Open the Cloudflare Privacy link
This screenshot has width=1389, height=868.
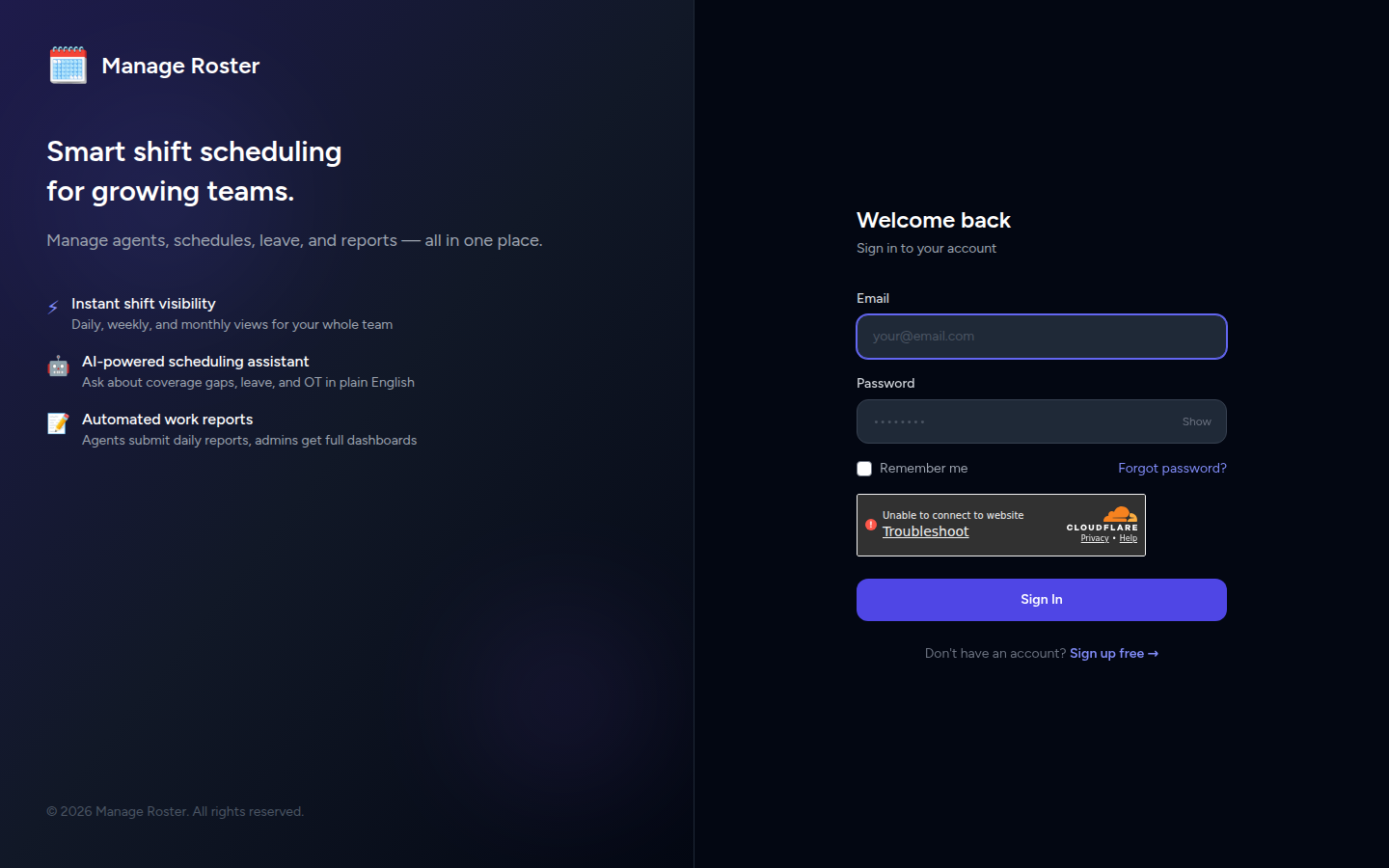click(x=1095, y=538)
